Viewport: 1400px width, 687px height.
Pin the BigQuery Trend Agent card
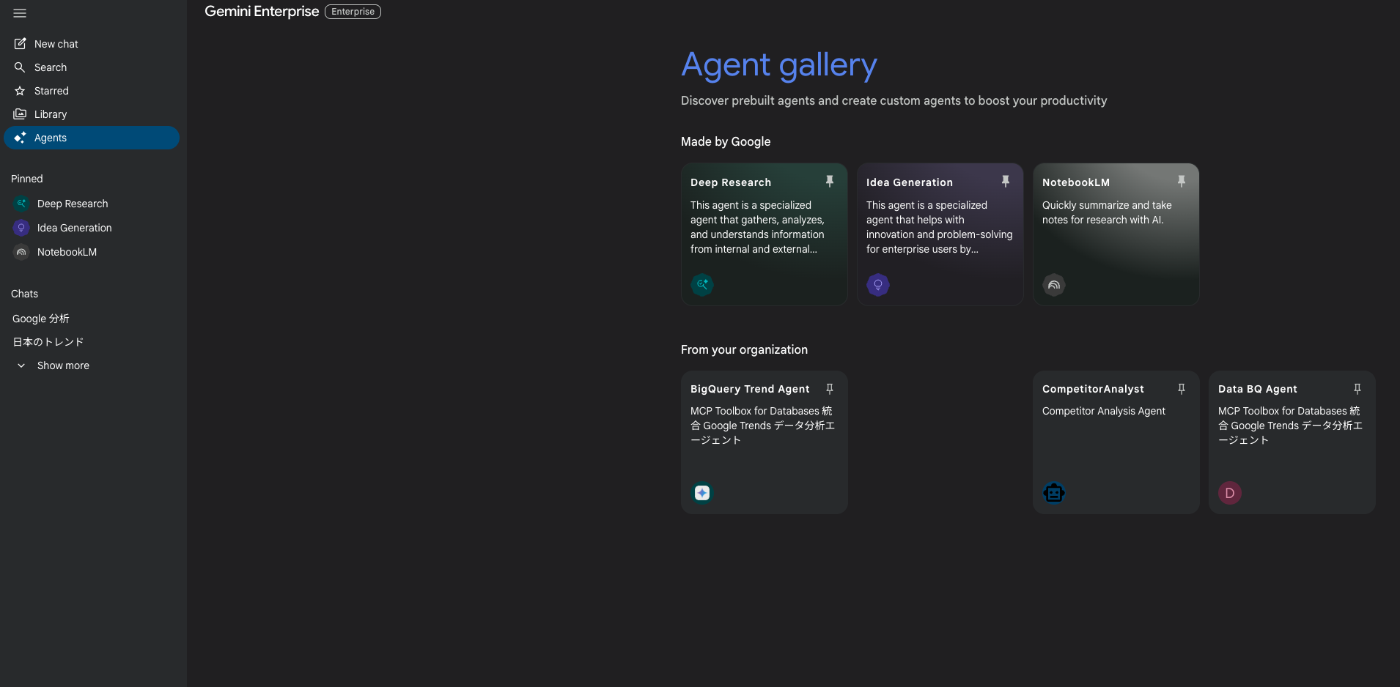click(829, 389)
